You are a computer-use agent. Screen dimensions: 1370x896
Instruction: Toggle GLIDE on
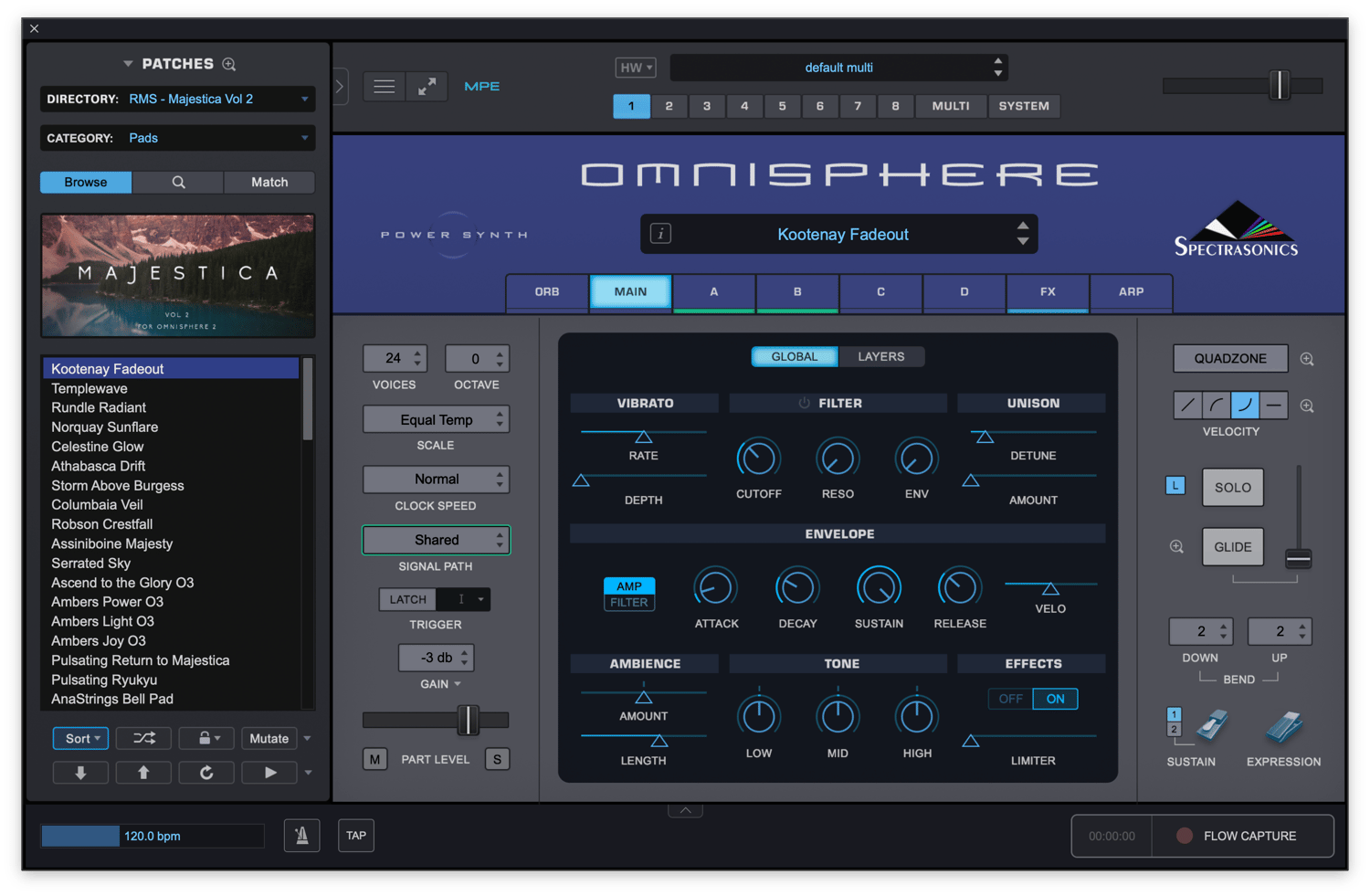tap(1233, 547)
